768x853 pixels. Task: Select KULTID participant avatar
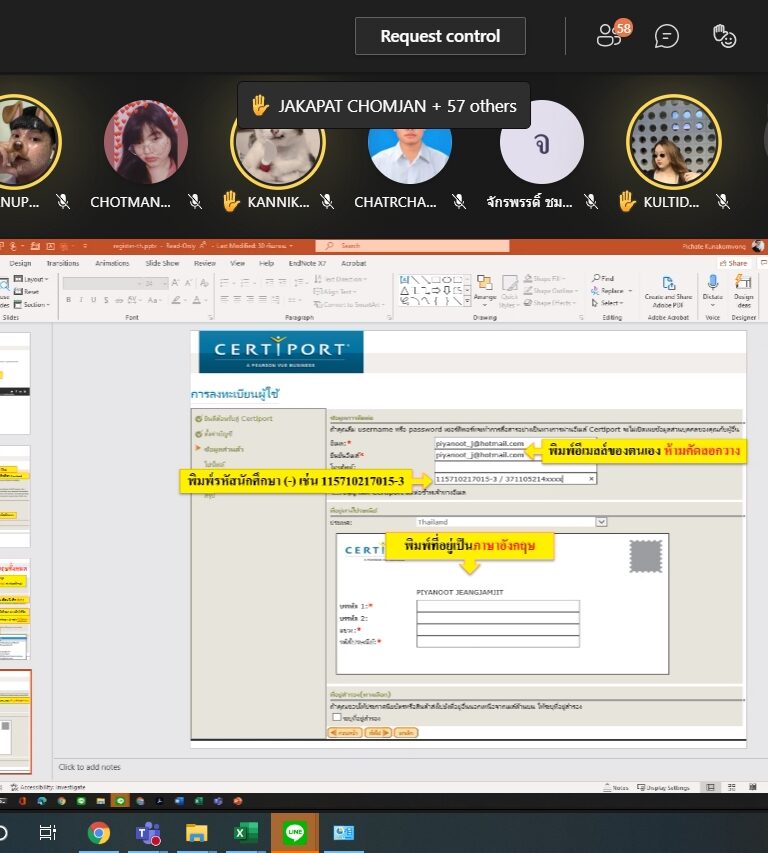tap(673, 142)
